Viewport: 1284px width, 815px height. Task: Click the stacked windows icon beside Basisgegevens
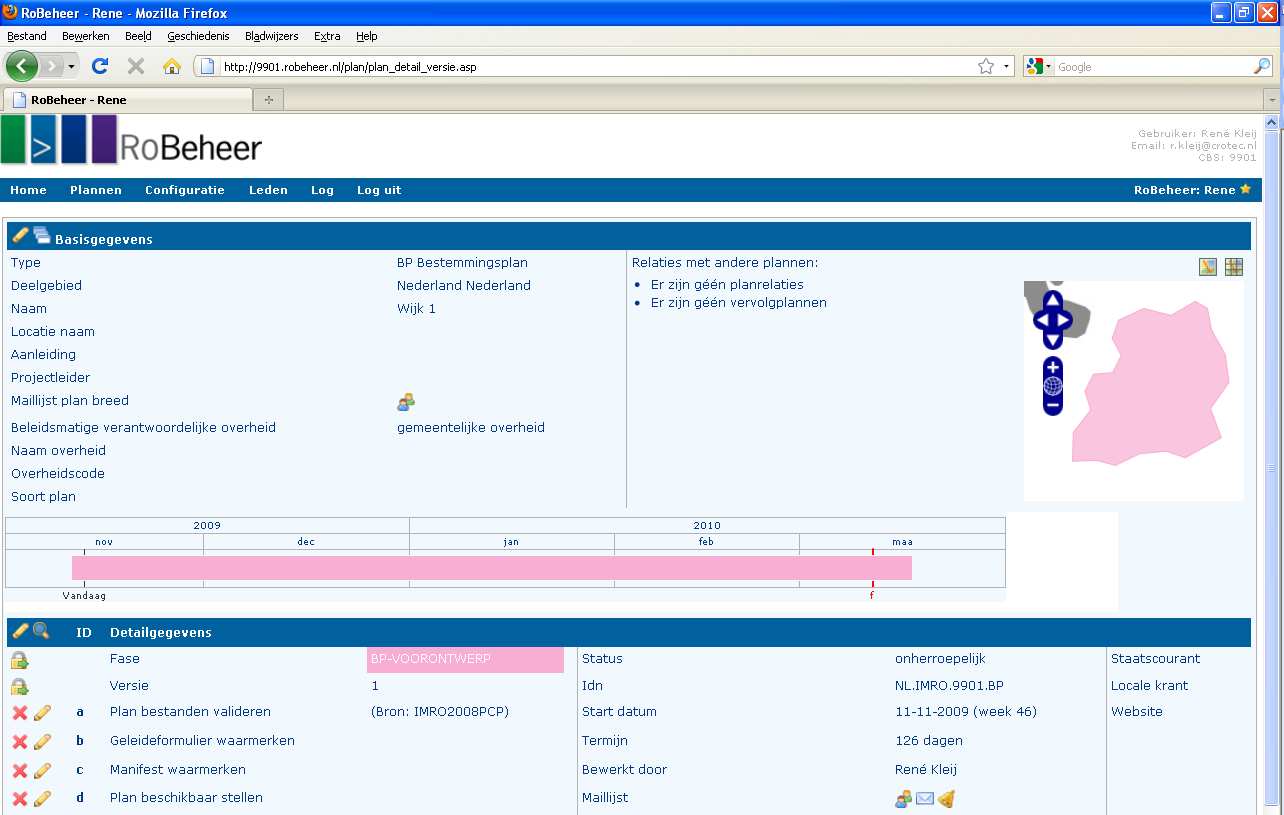[x=42, y=236]
